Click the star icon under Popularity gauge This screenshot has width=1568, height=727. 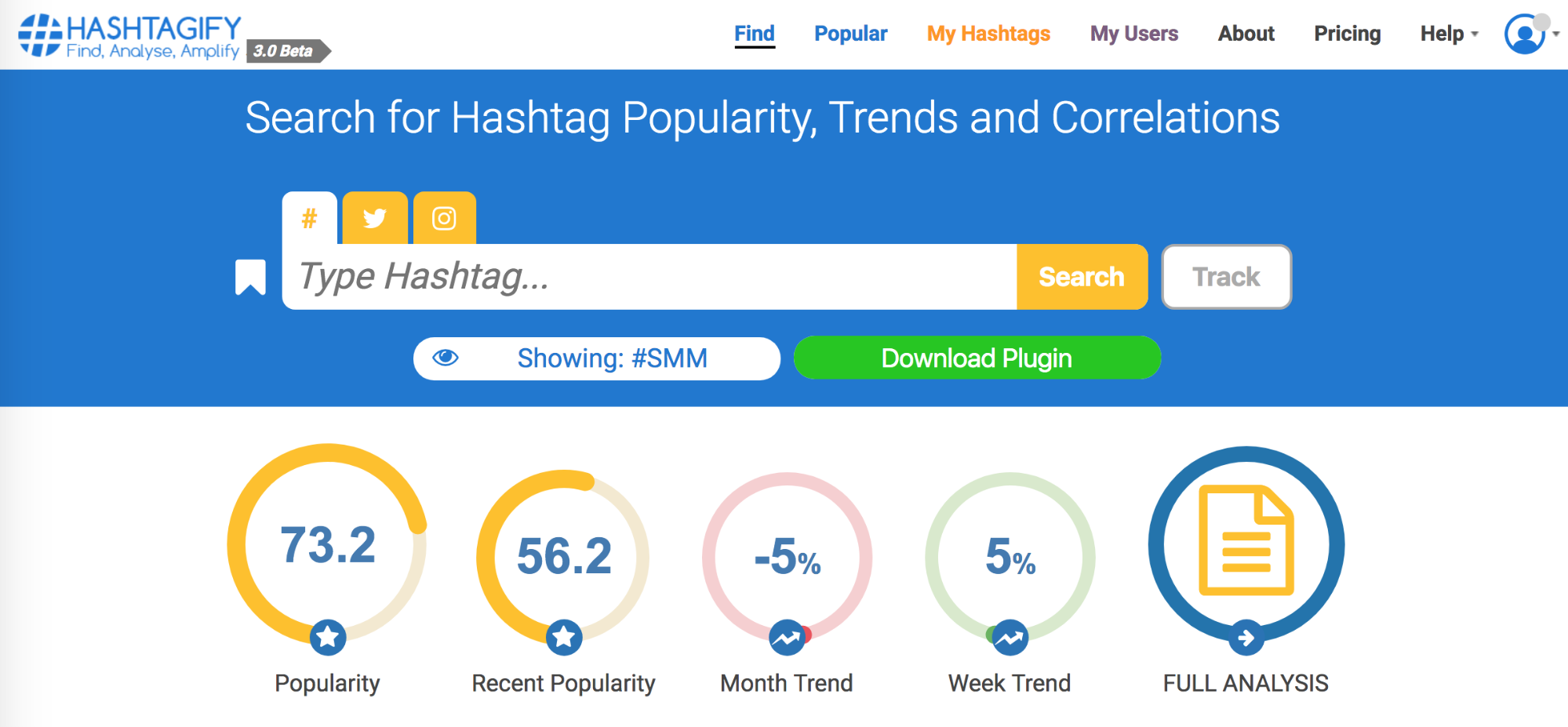tap(328, 638)
